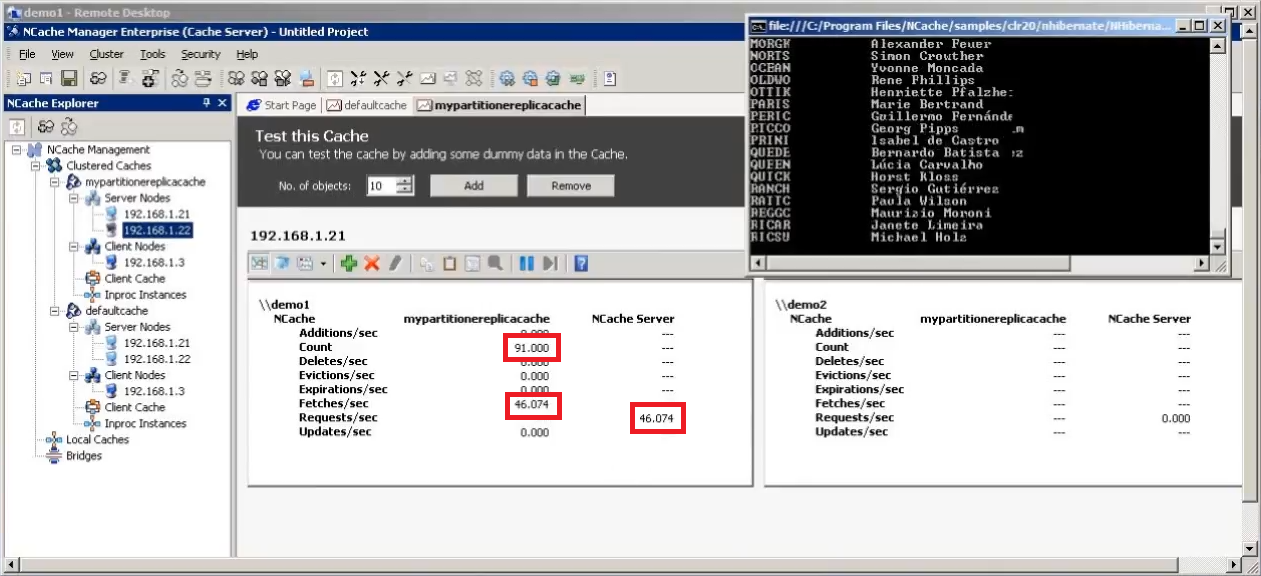Image resolution: width=1261 pixels, height=576 pixels.
Task: Click the Remove button in Test this Cache
Action: pos(571,186)
